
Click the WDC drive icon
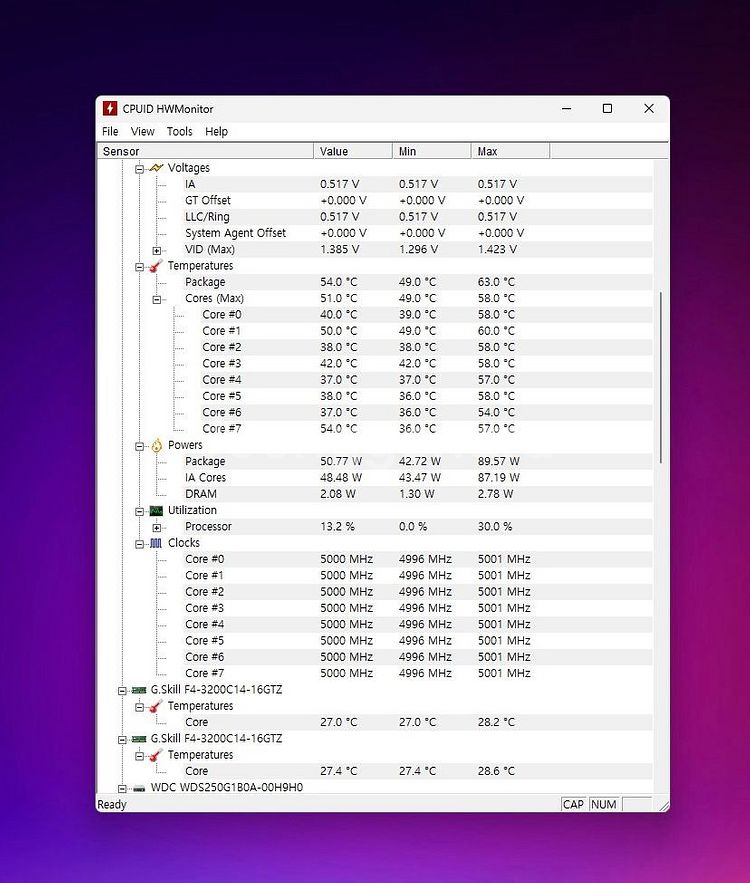click(x=139, y=788)
